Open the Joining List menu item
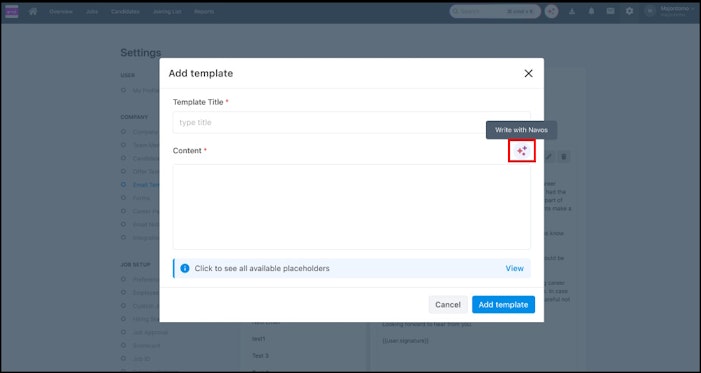 [x=167, y=12]
